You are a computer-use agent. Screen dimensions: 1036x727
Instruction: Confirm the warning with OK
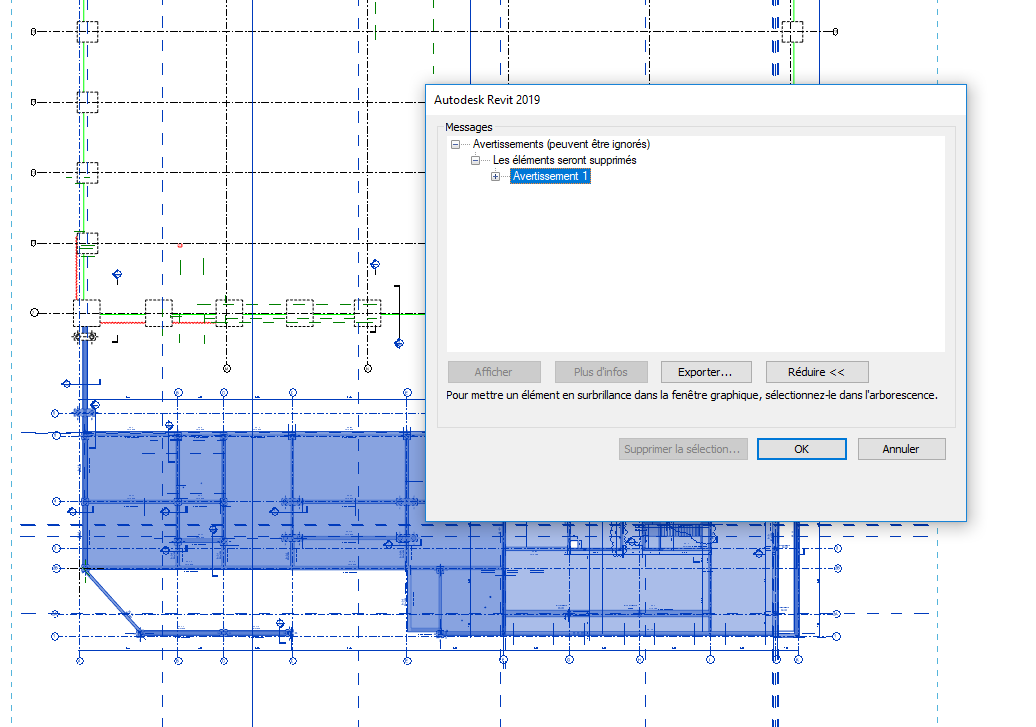801,449
